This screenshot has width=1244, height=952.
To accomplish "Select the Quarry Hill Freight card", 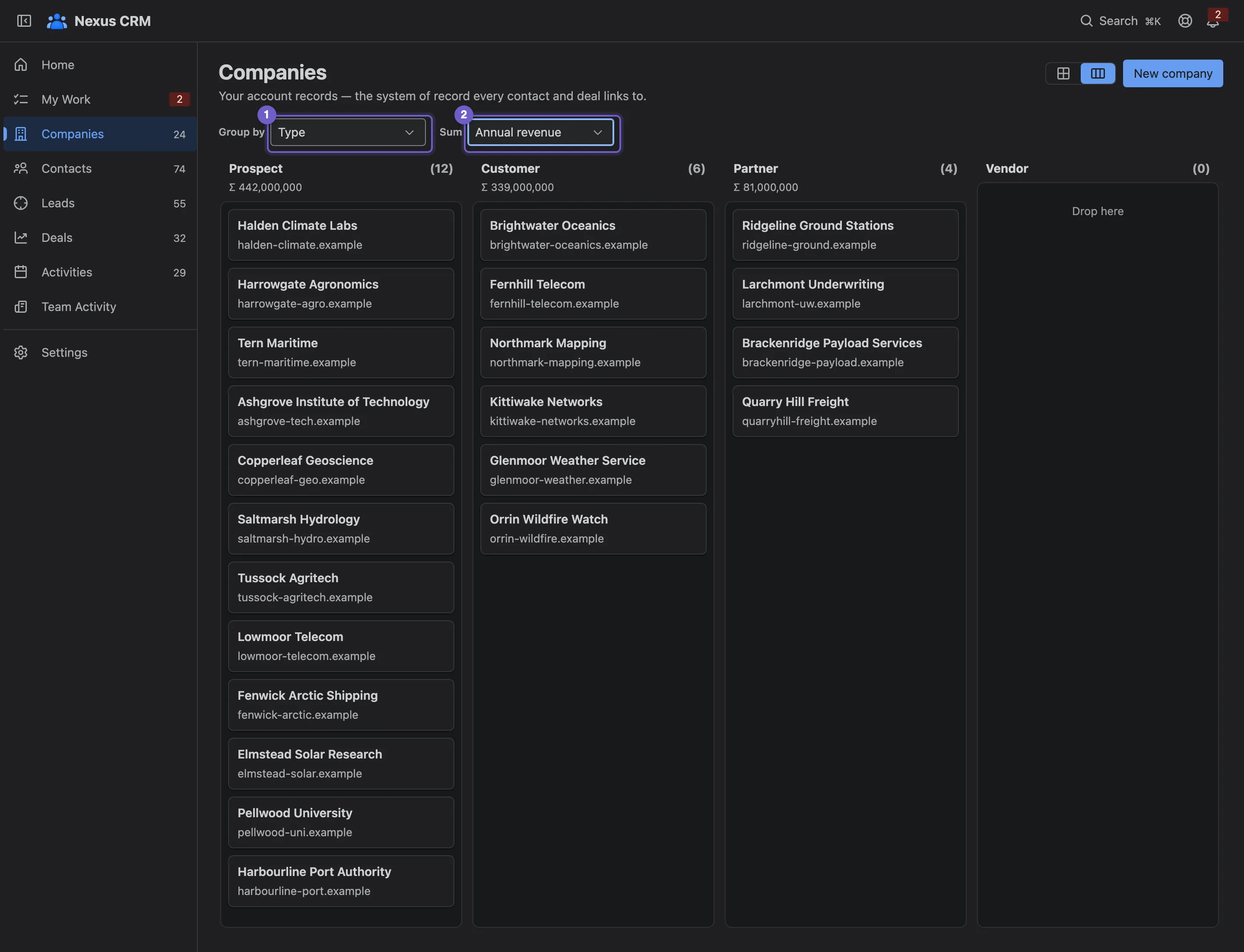I will point(846,411).
